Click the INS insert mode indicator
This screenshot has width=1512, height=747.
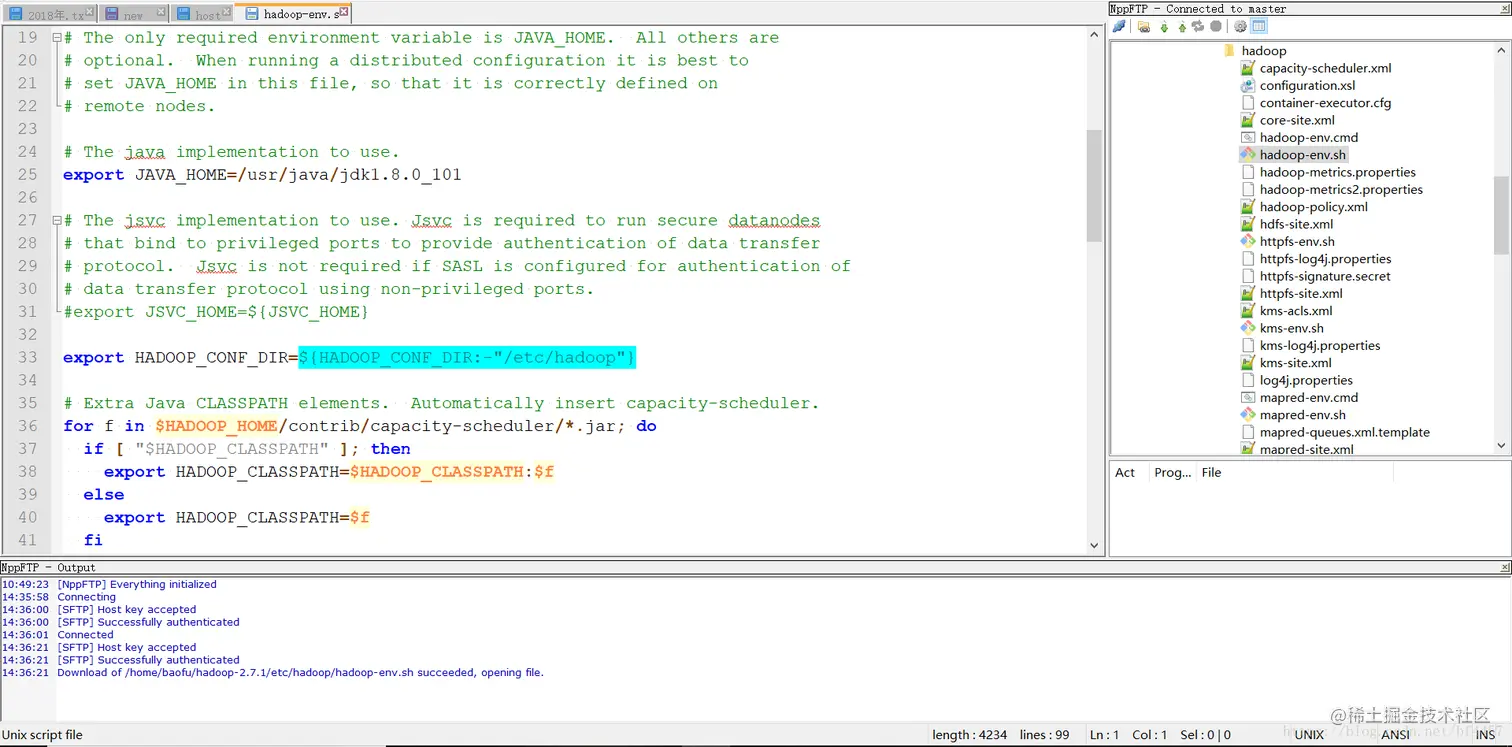click(1485, 734)
